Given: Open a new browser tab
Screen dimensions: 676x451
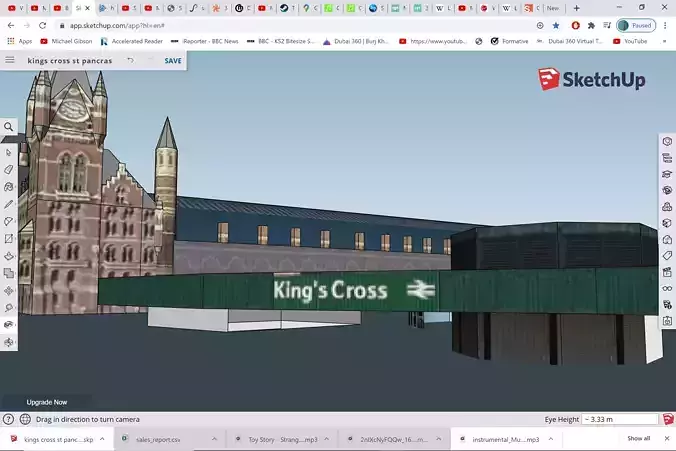Looking at the screenshot, I should [576, 8].
